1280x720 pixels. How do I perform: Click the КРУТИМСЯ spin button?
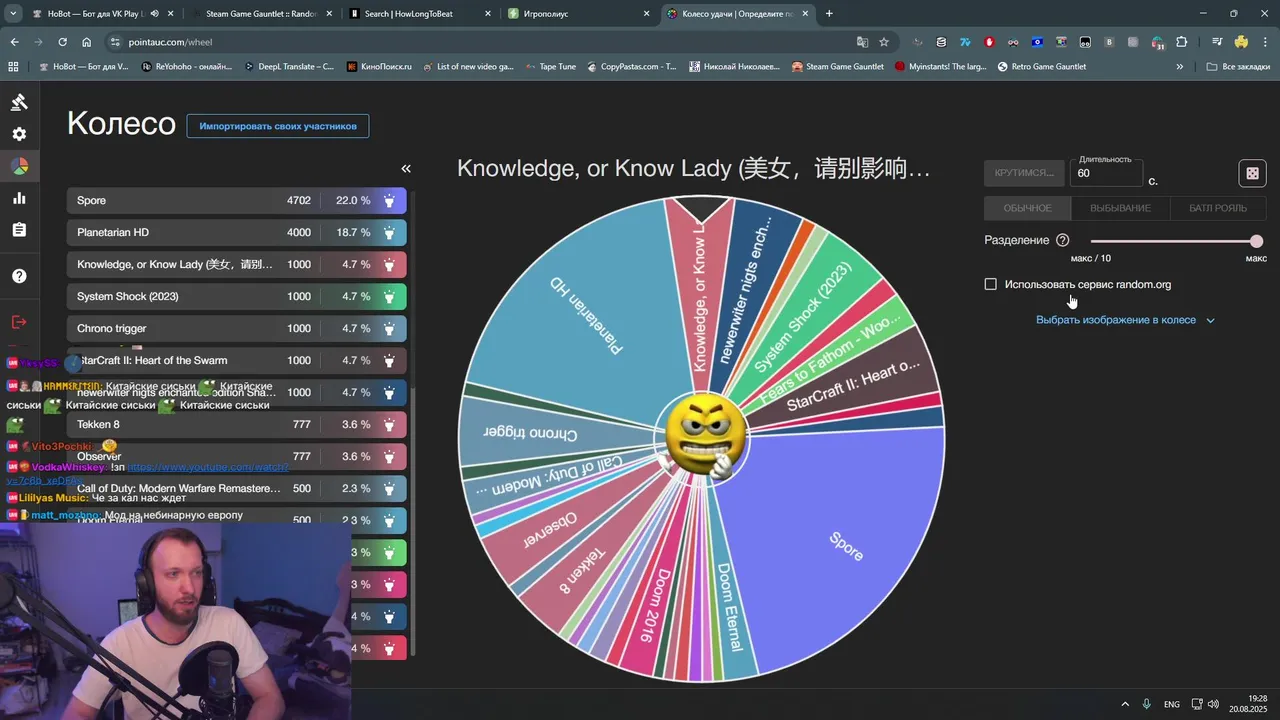click(x=1024, y=173)
